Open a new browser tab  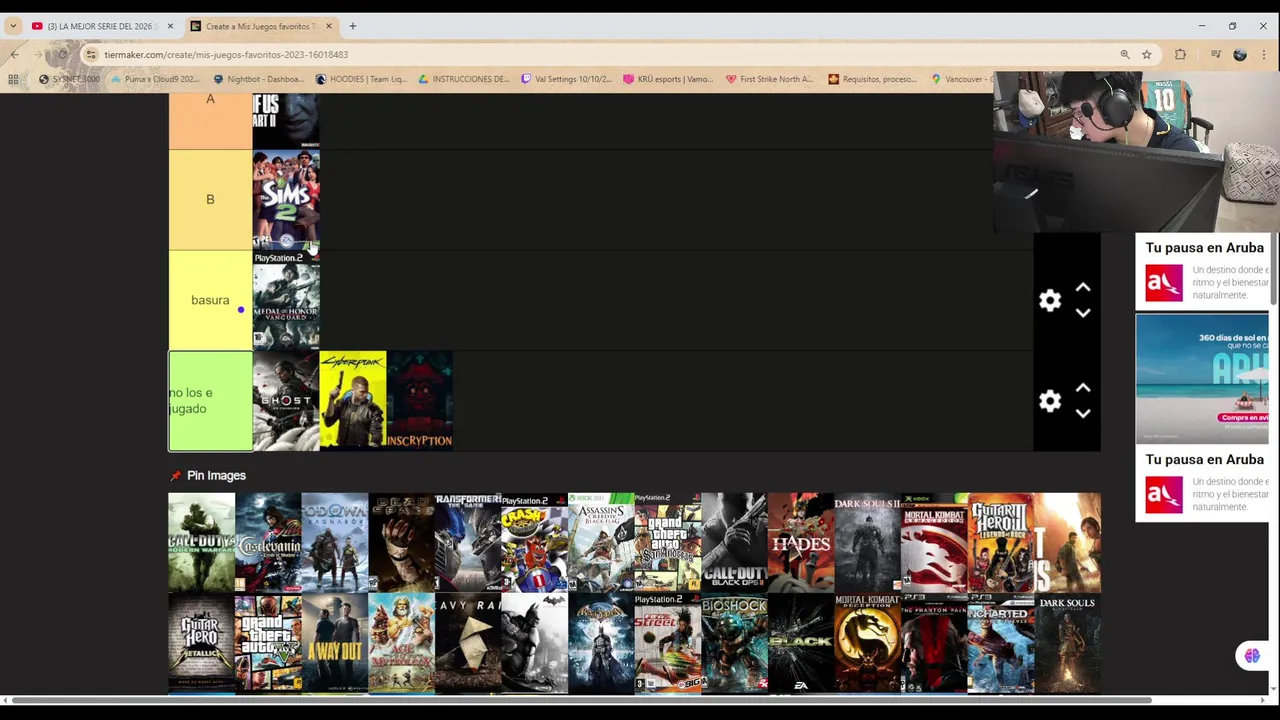(x=352, y=26)
